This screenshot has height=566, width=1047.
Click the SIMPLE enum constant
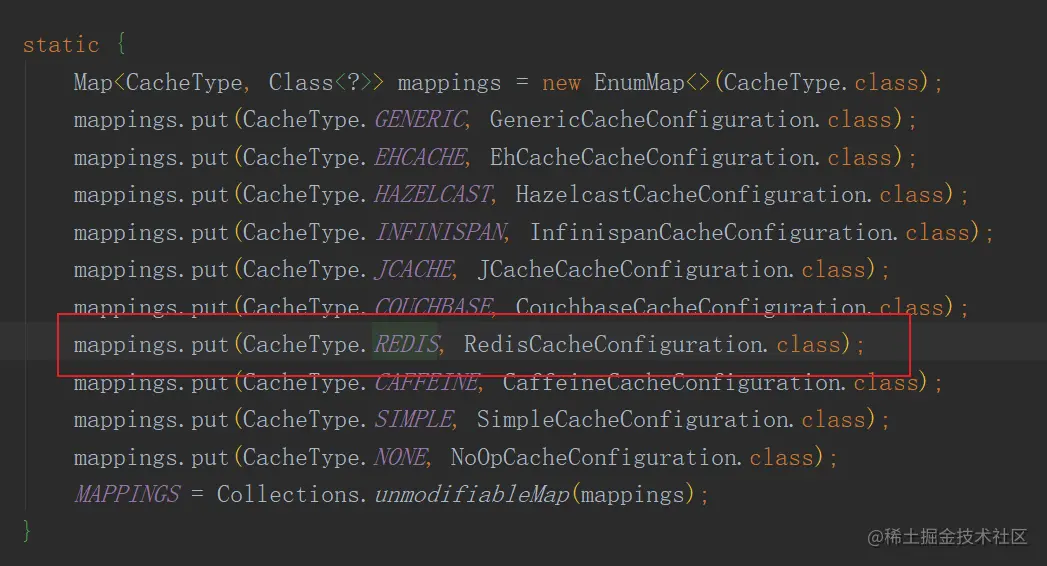(x=414, y=420)
